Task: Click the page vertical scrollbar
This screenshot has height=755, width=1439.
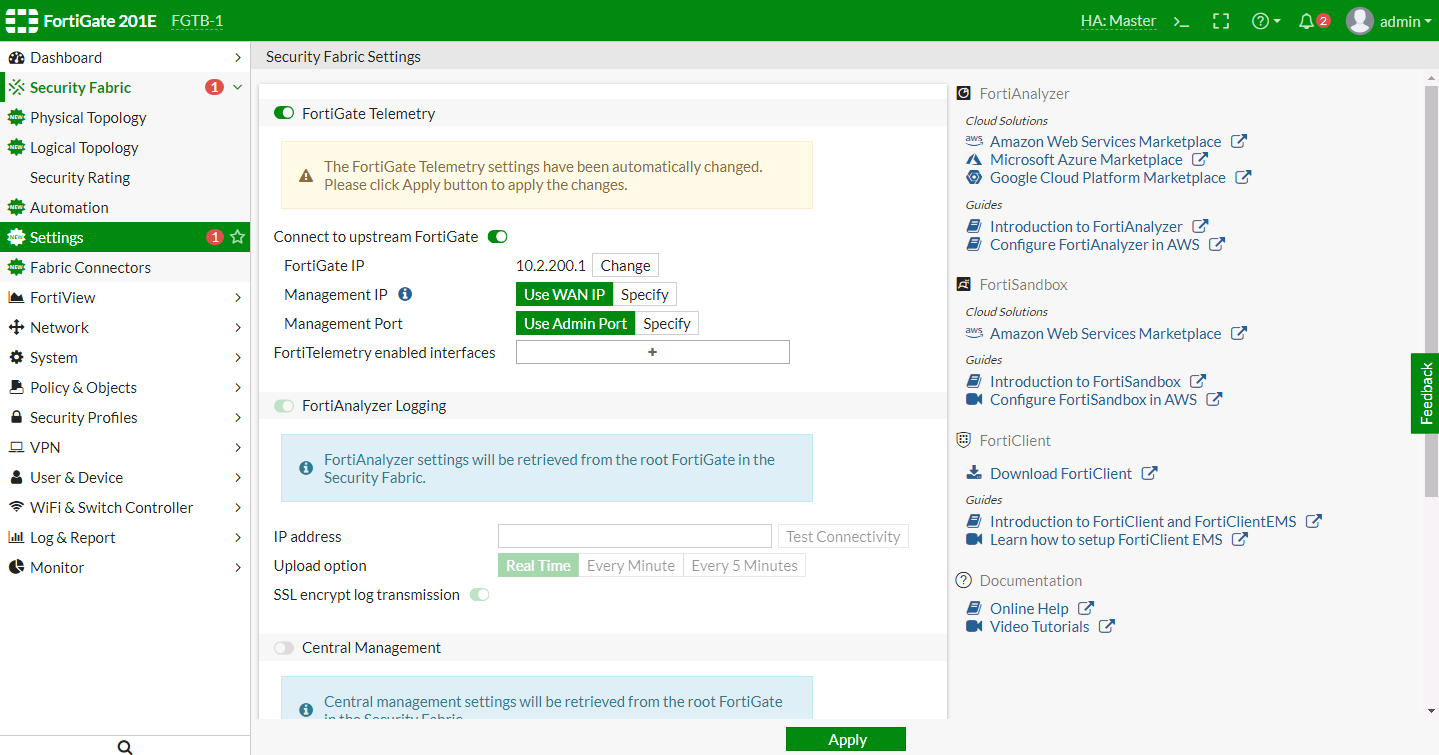Action: point(1431,300)
